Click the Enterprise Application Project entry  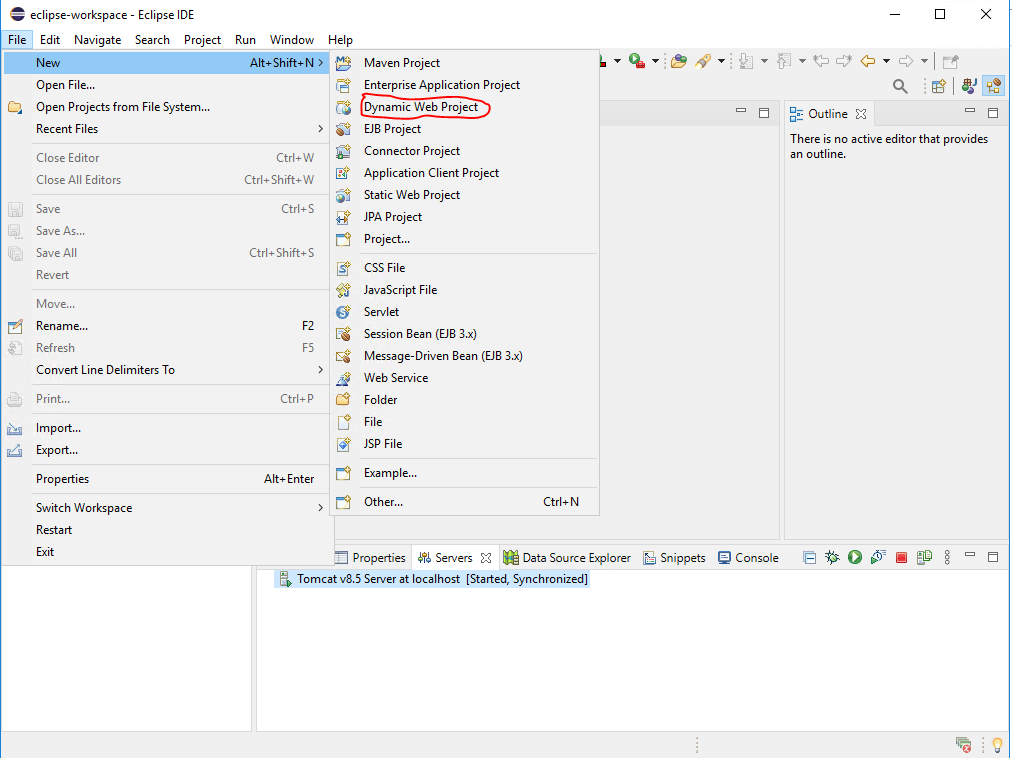tap(441, 85)
